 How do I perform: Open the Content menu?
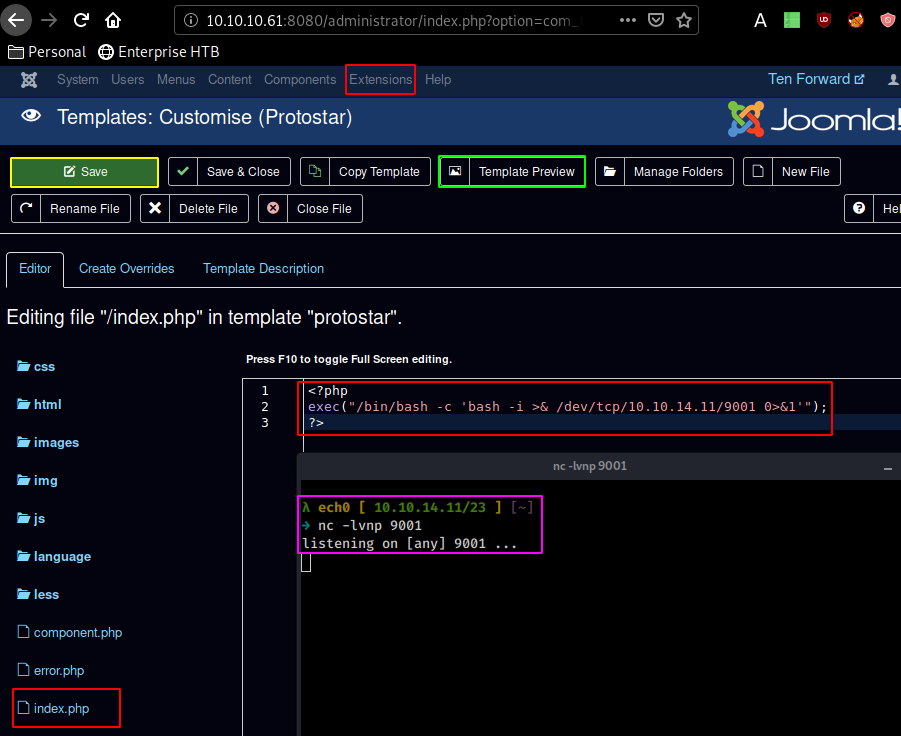tap(230, 80)
